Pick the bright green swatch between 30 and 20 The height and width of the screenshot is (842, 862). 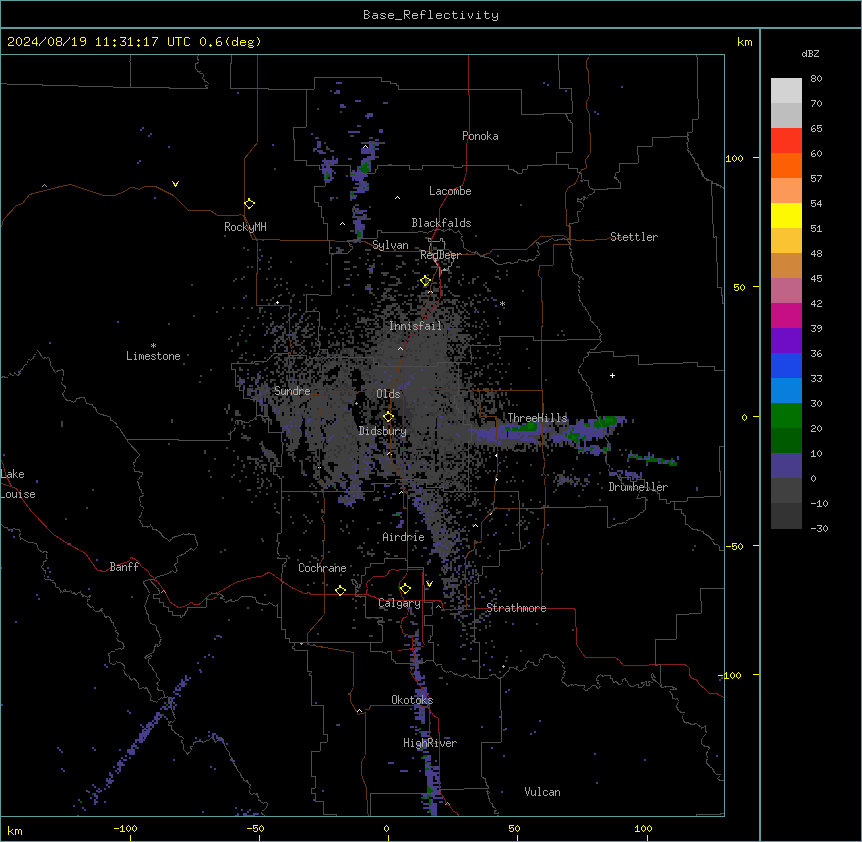pyautogui.click(x=786, y=416)
